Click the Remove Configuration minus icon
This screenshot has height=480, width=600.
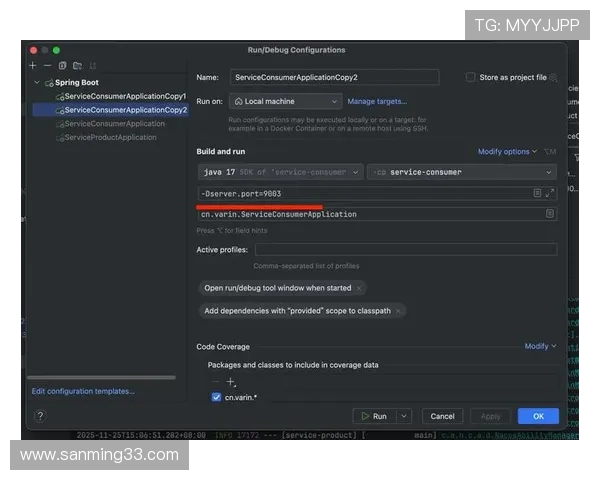(x=47, y=65)
